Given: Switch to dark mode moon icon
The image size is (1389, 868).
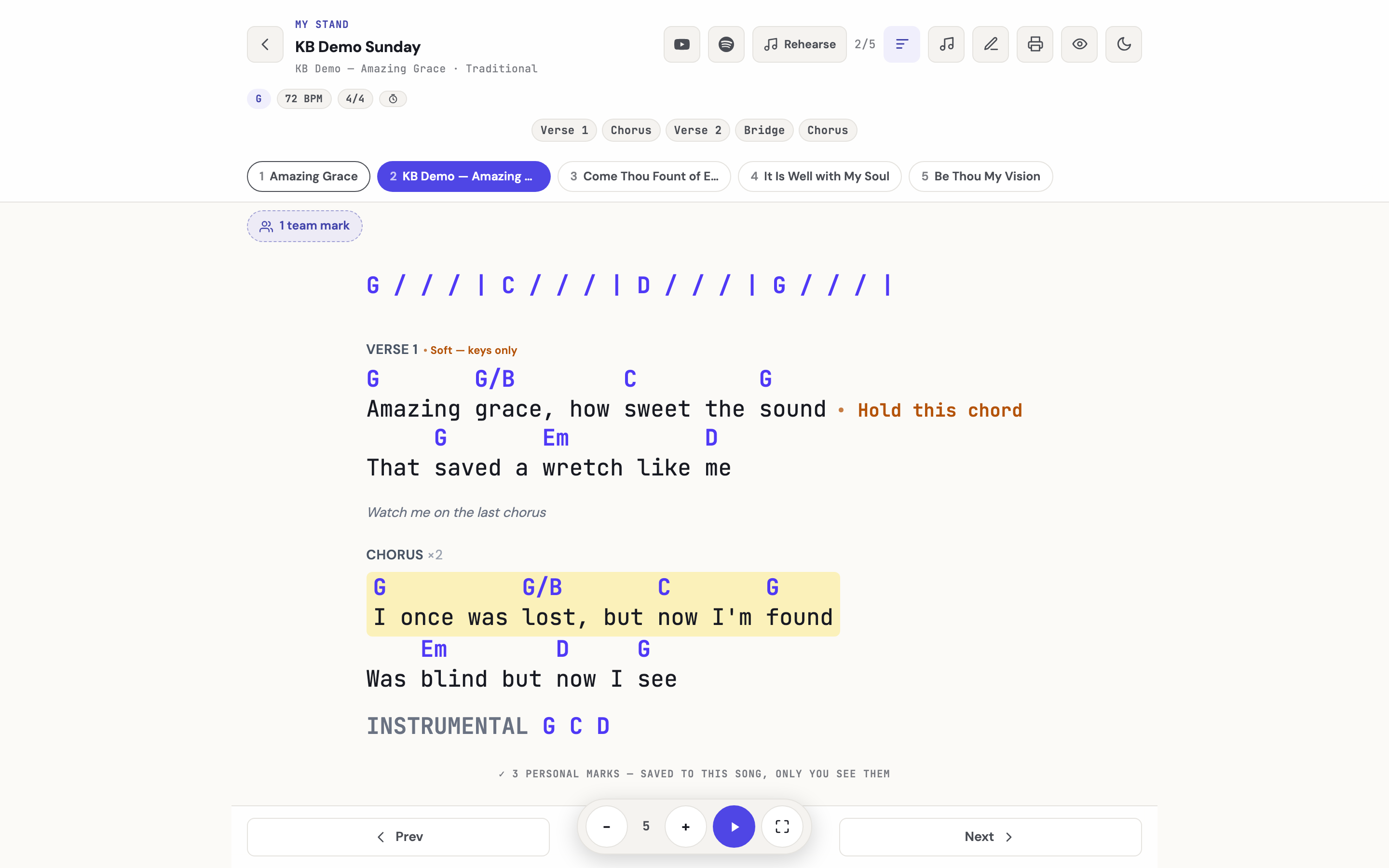Looking at the screenshot, I should 1123,44.
